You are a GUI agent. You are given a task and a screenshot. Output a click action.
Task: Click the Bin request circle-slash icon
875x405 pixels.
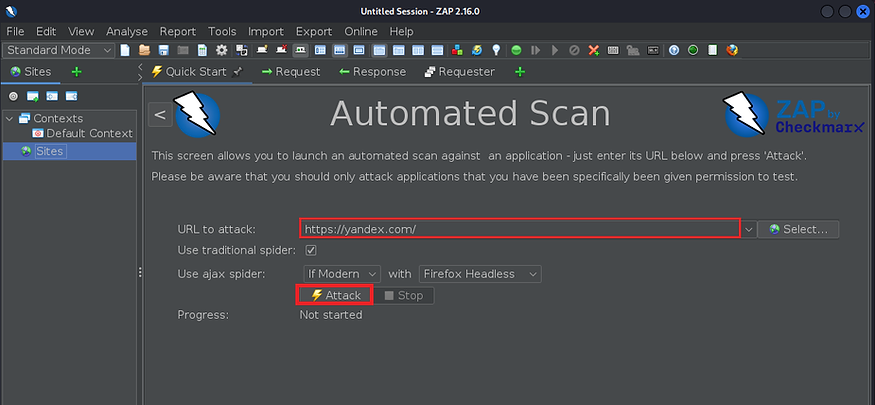[x=574, y=50]
